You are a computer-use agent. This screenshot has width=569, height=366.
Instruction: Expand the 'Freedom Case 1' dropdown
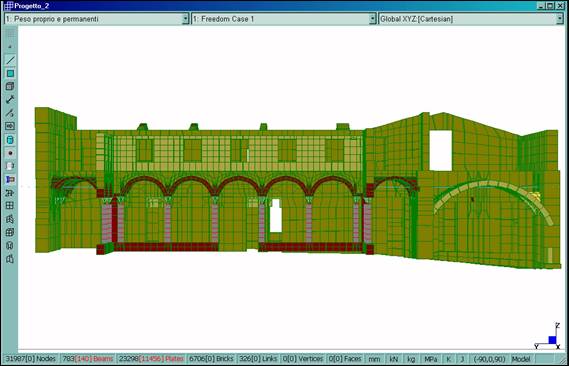(x=284, y=19)
